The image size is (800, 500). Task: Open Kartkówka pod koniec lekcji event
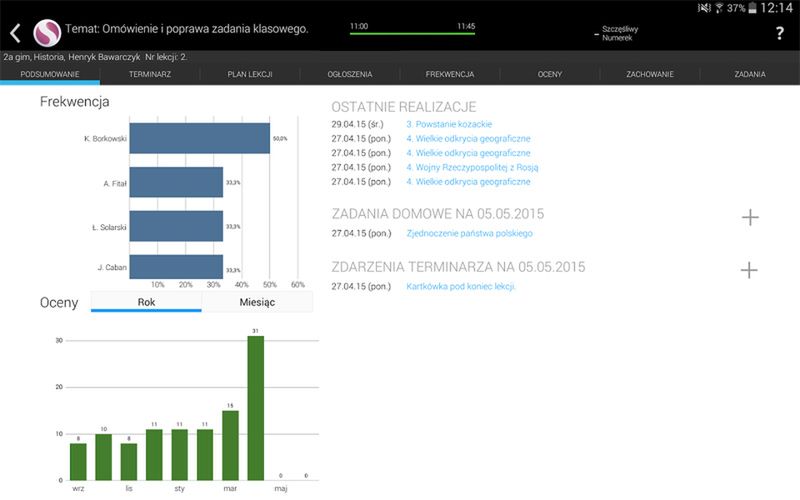tap(461, 286)
